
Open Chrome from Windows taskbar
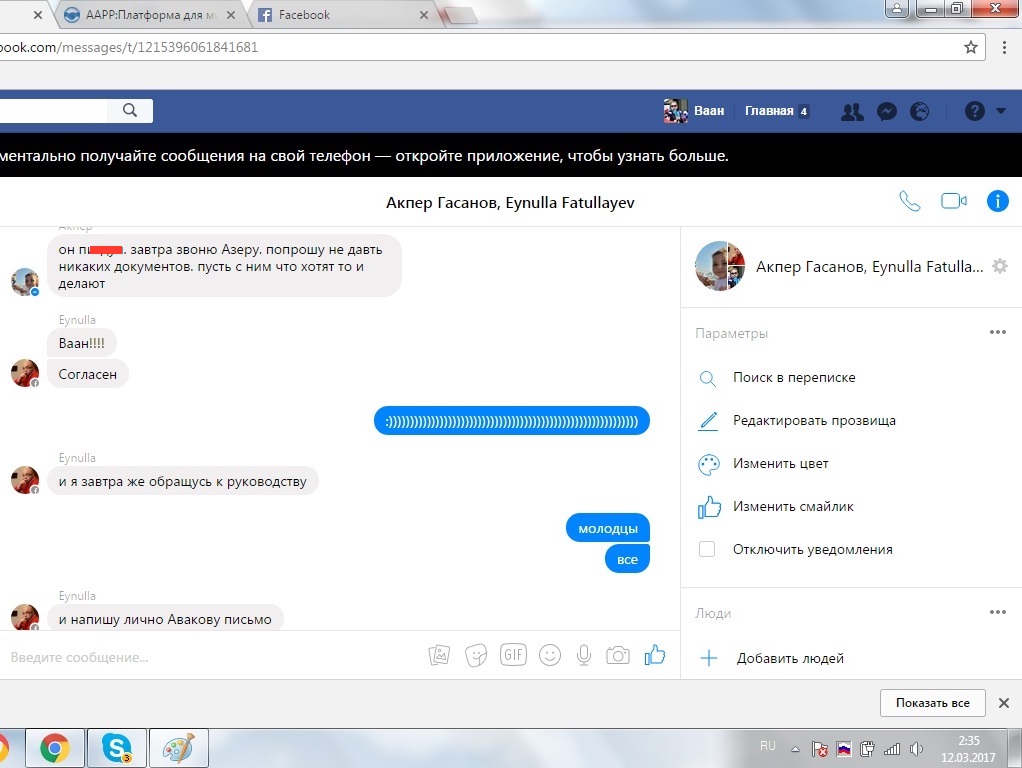click(55, 748)
